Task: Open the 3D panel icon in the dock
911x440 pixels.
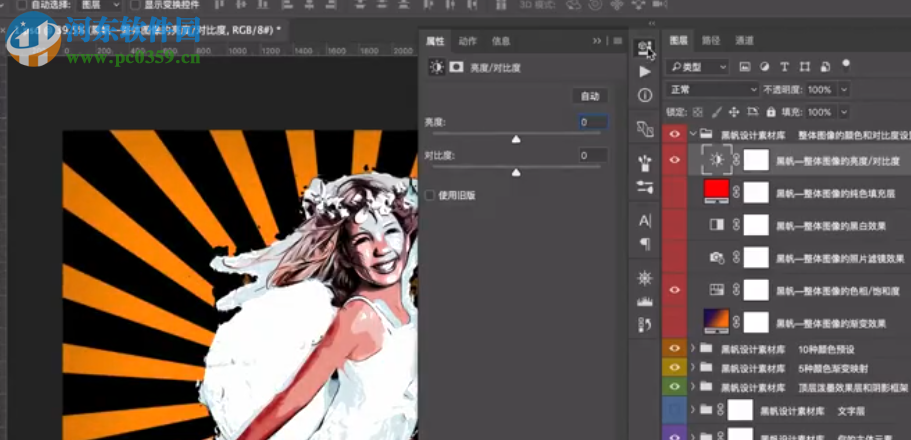Action: pos(644,128)
